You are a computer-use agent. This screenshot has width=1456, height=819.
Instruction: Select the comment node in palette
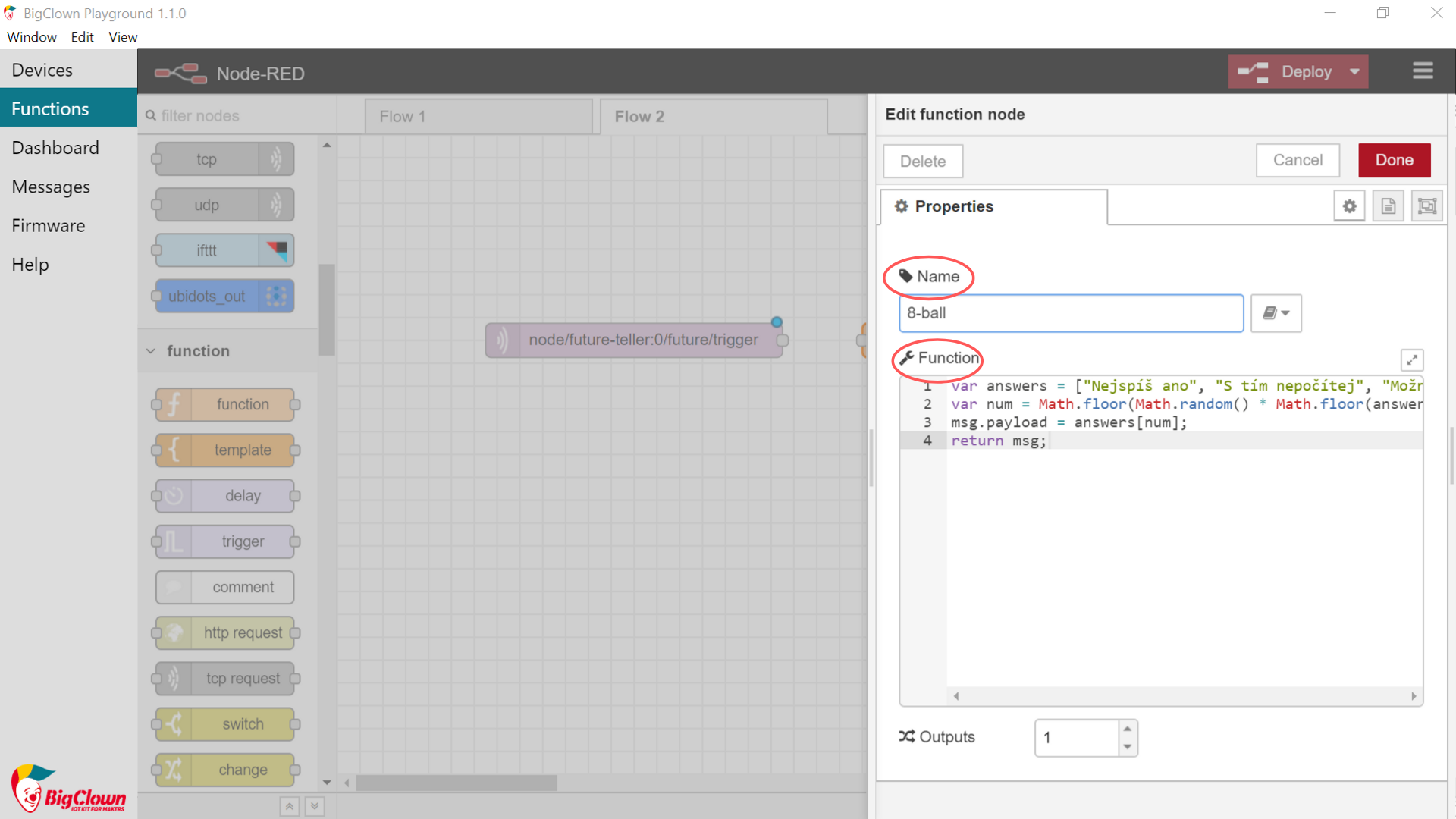[224, 587]
